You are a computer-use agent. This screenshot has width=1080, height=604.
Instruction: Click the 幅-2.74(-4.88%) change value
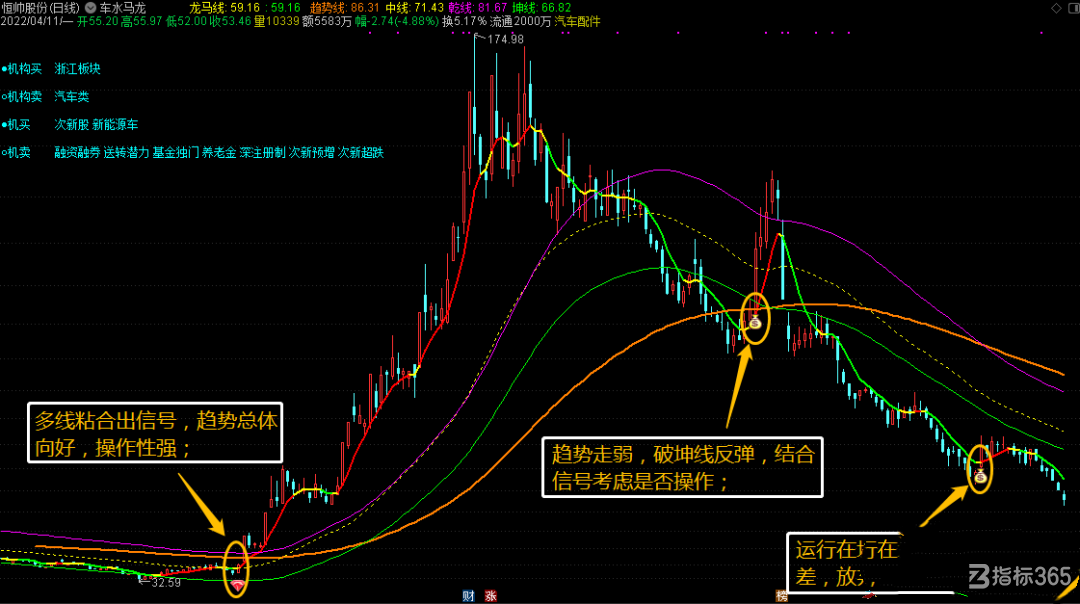397,21
